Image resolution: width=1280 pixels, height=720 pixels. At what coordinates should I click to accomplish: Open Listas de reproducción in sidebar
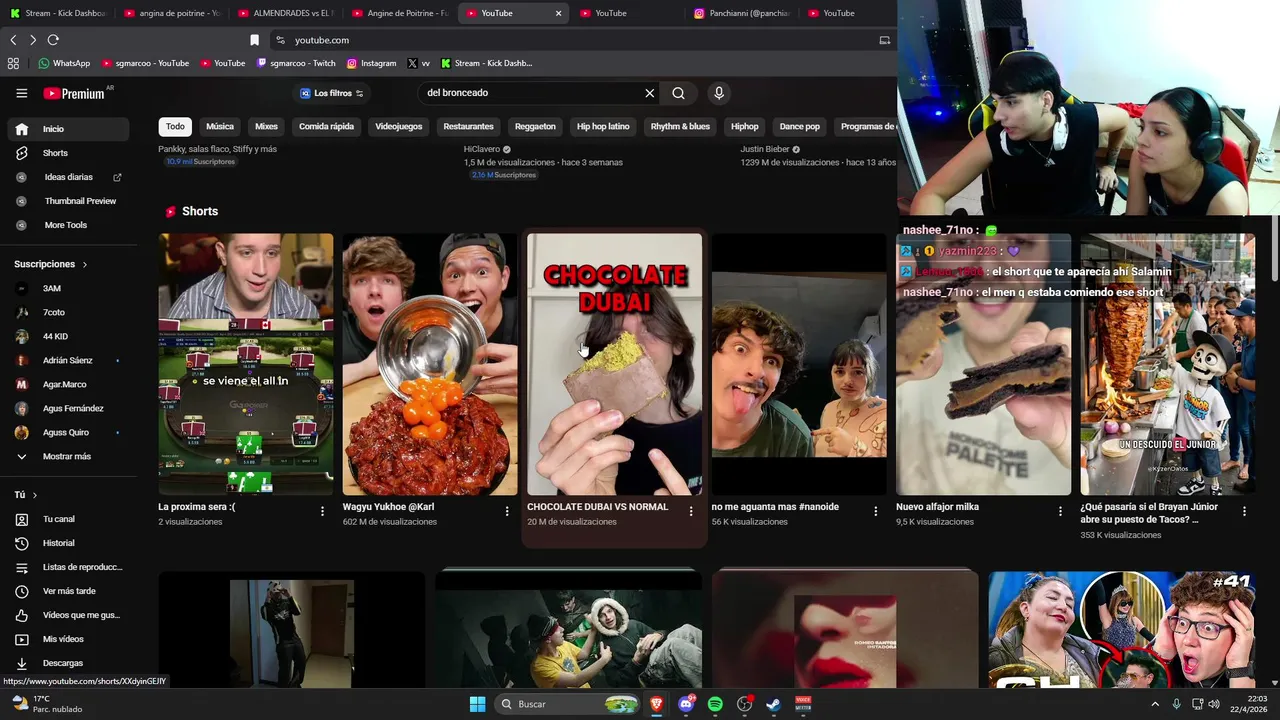click(x=68, y=567)
